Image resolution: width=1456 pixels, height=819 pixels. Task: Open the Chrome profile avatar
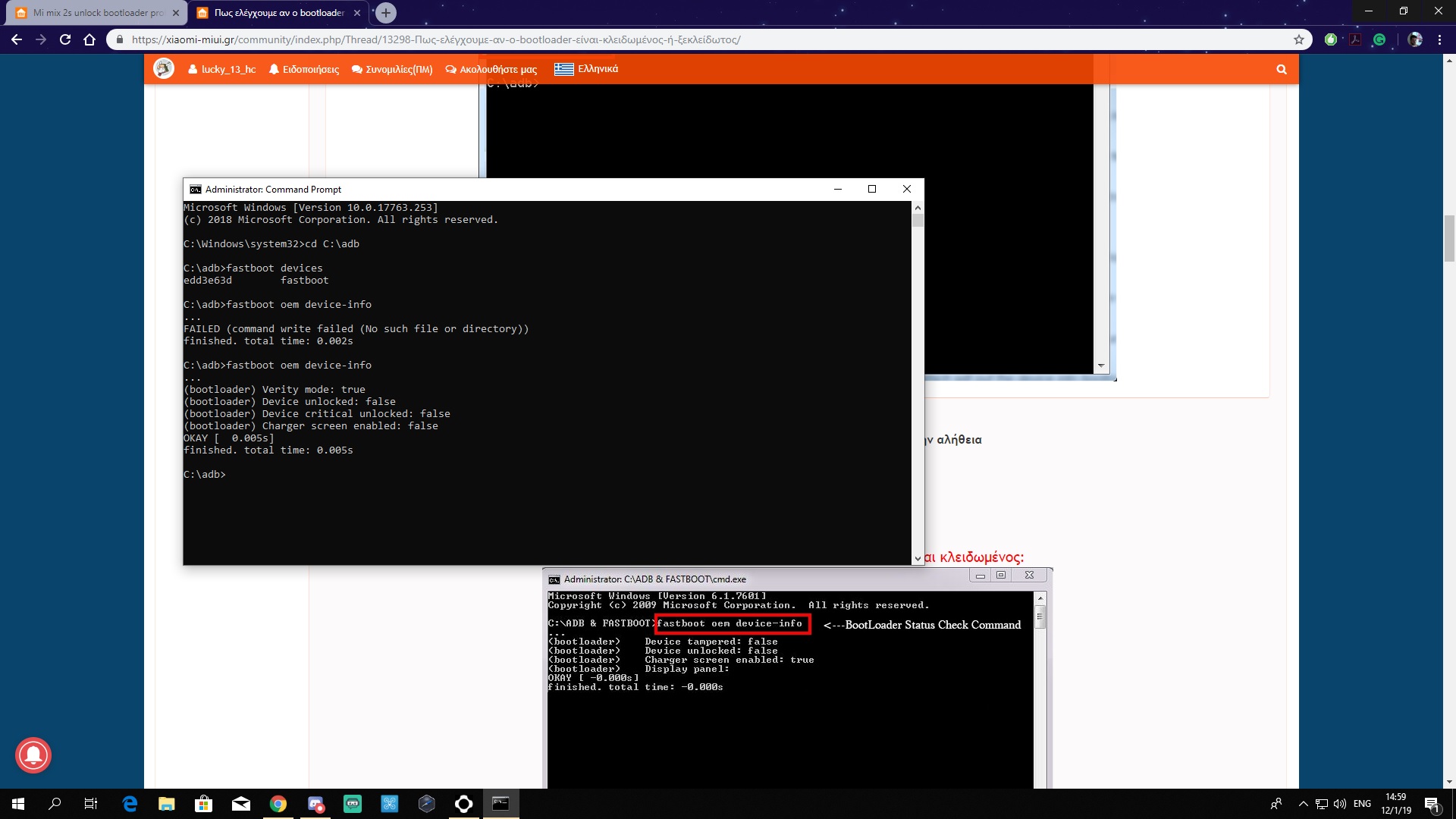pos(1415,39)
